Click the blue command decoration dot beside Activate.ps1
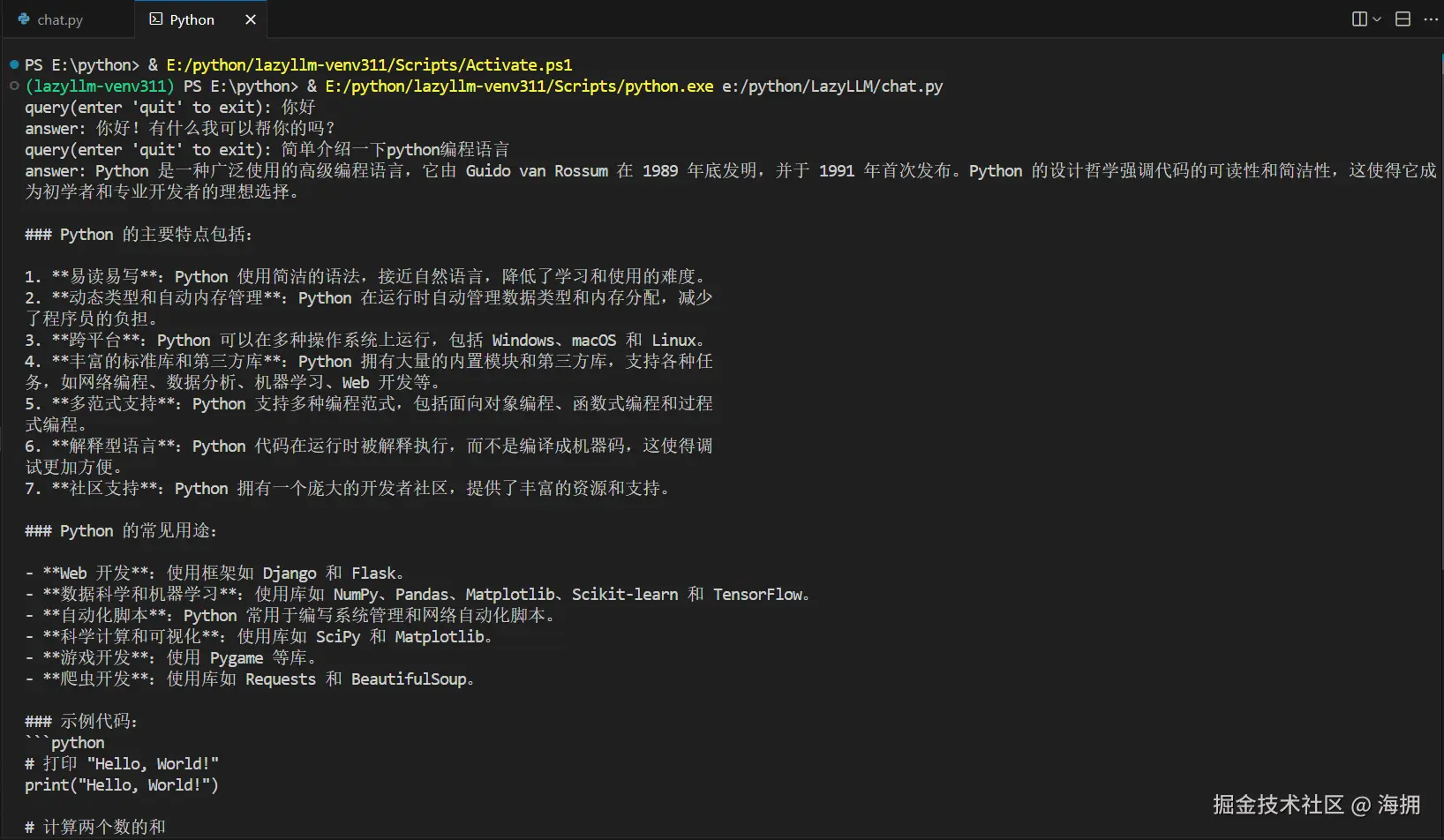 (x=14, y=64)
